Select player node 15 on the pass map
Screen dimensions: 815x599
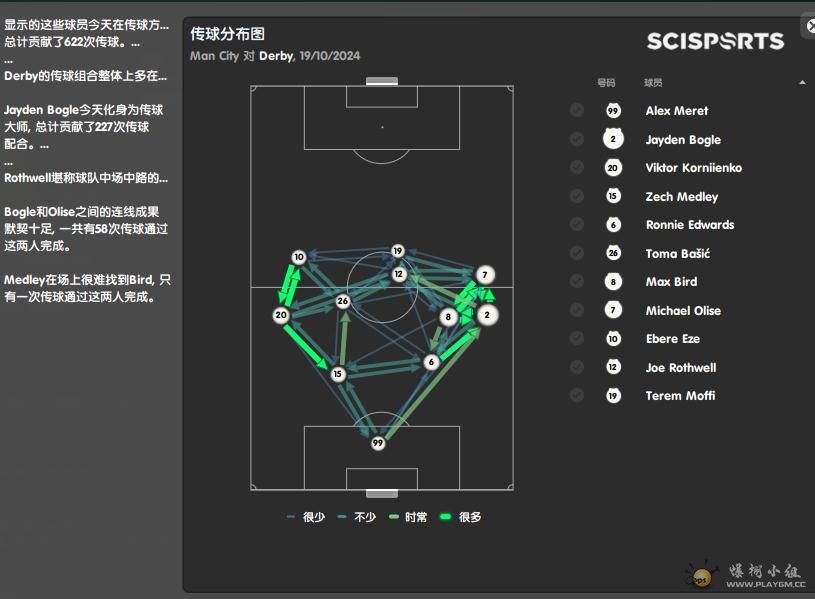(338, 374)
